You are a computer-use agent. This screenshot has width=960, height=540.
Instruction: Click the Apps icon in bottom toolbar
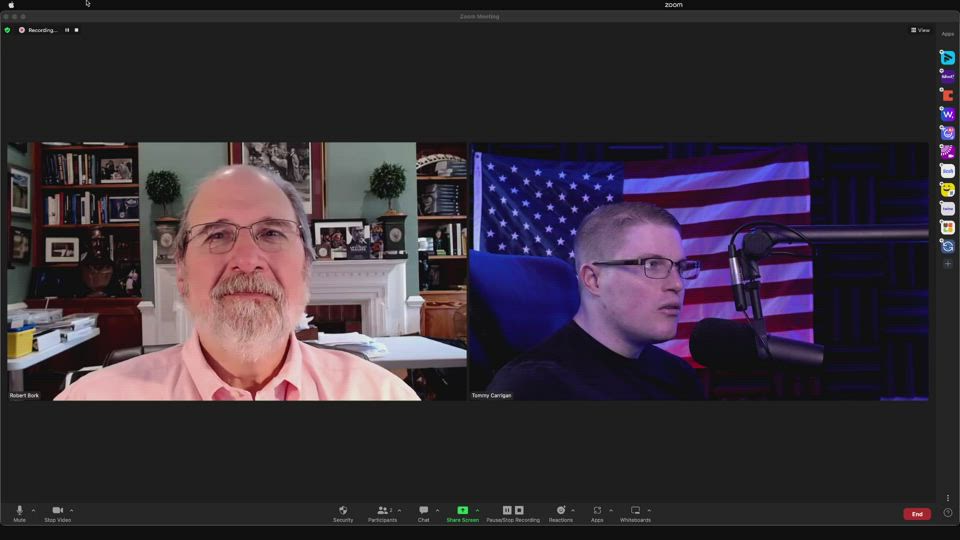click(597, 513)
